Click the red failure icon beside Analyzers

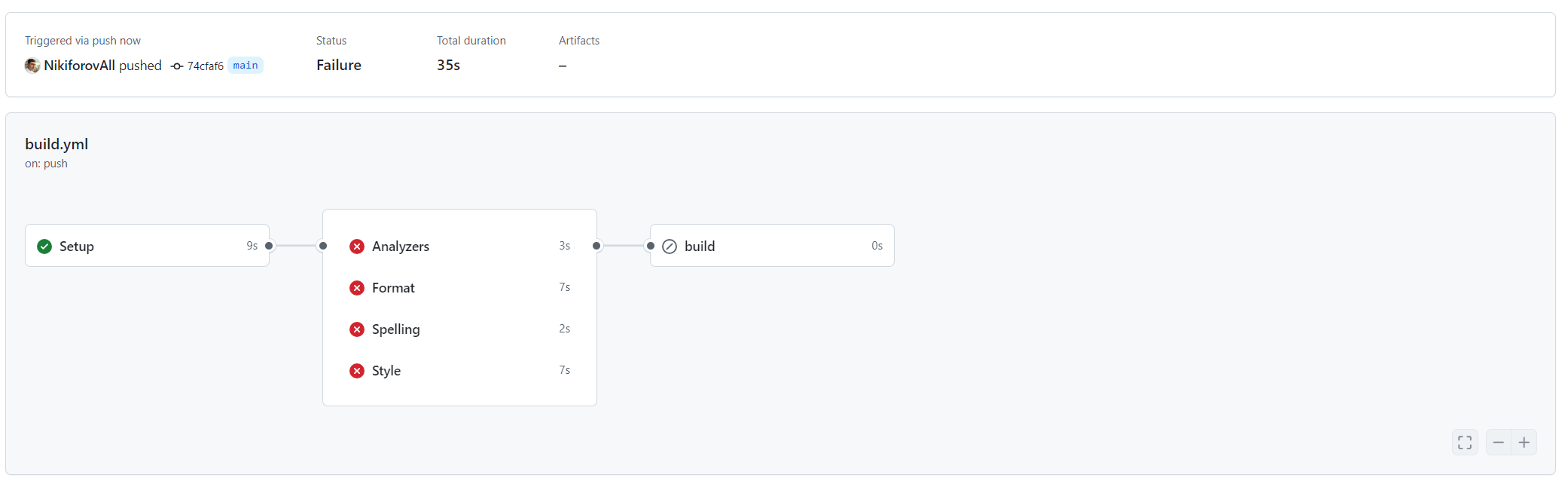[357, 247]
